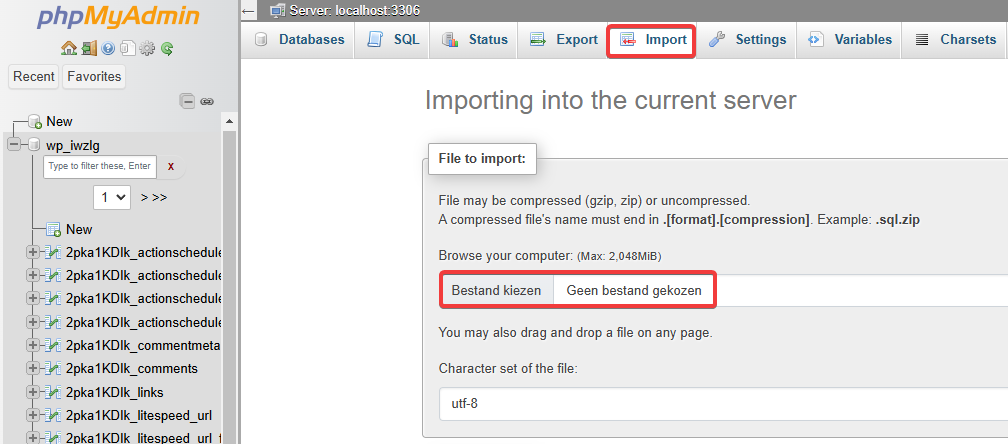Click the server icon in the breadcrumb
The height and width of the screenshot is (444, 1008).
(x=278, y=10)
